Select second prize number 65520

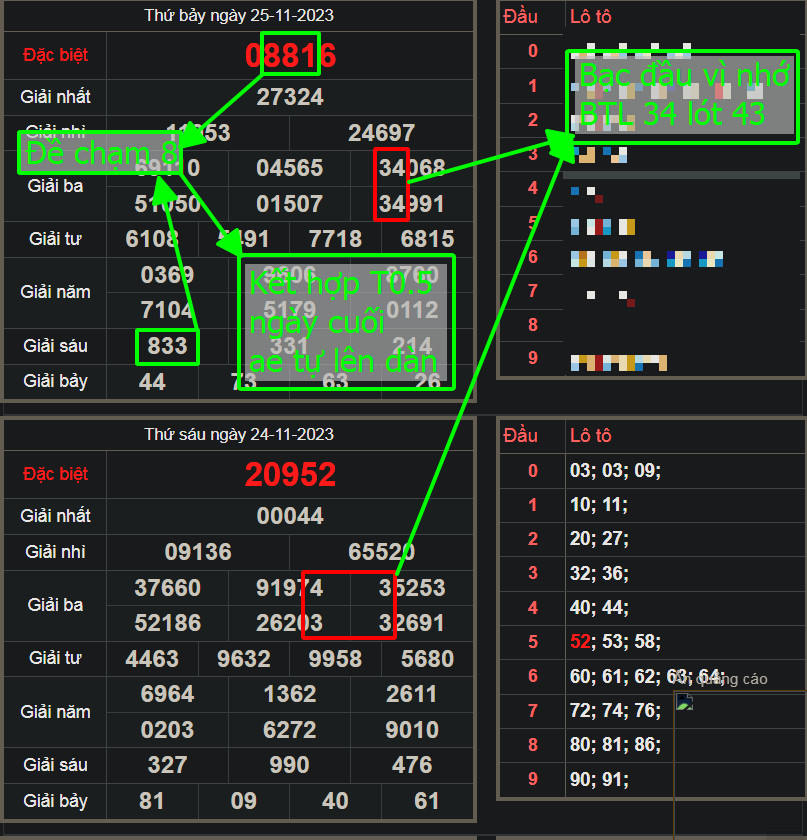[x=381, y=552]
